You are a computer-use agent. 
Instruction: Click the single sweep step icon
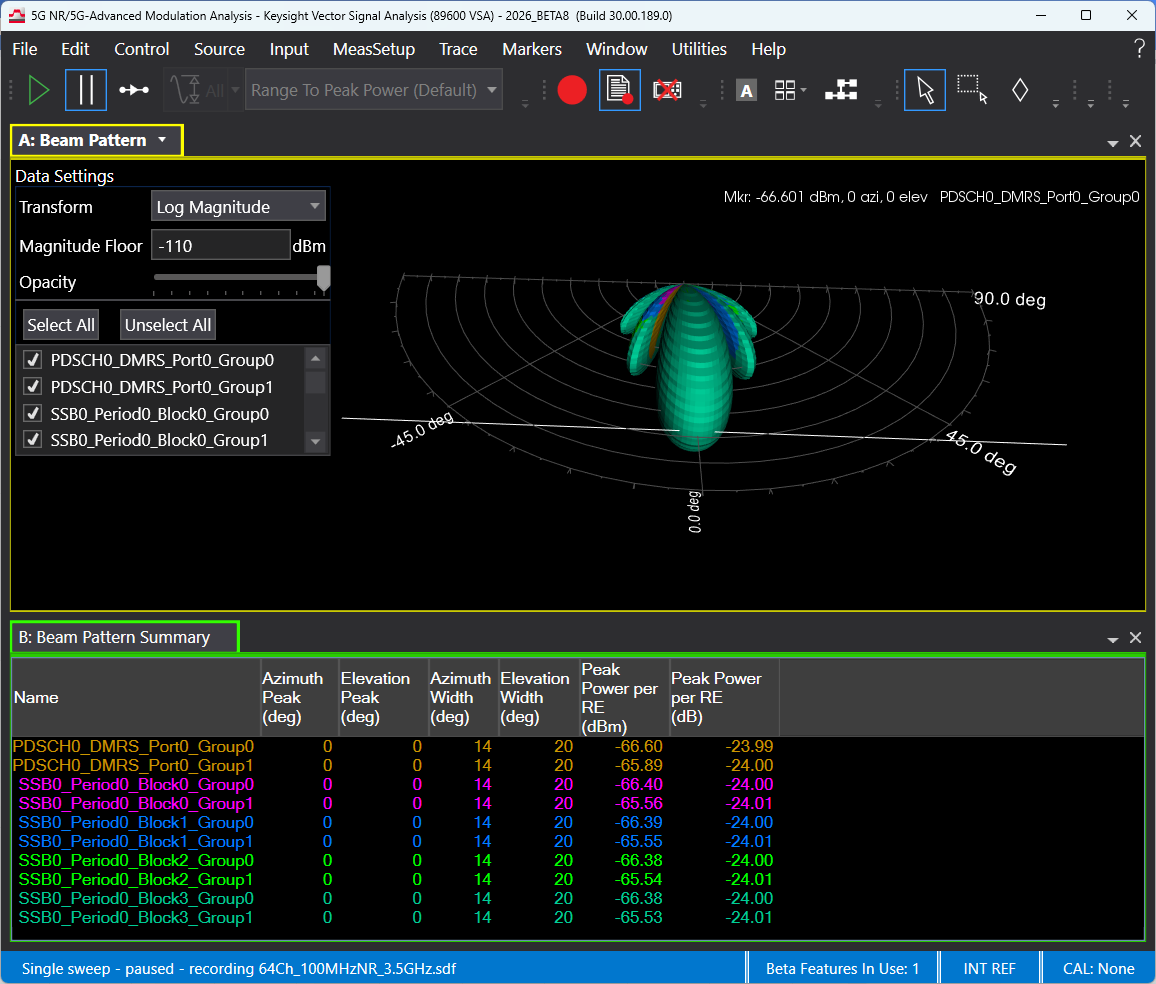[134, 90]
